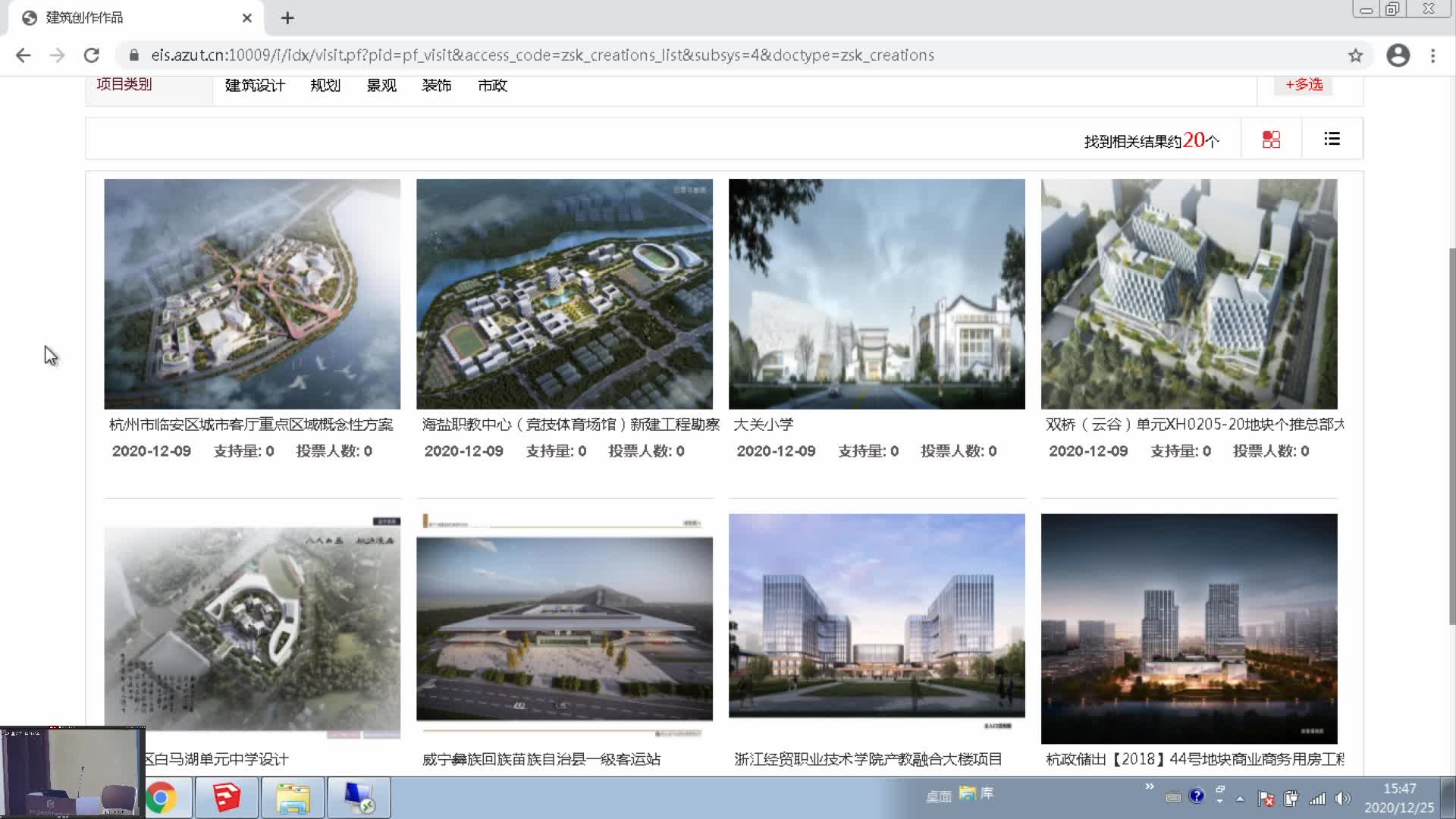Click 支持量: 0 under 大关小学

[x=868, y=451]
